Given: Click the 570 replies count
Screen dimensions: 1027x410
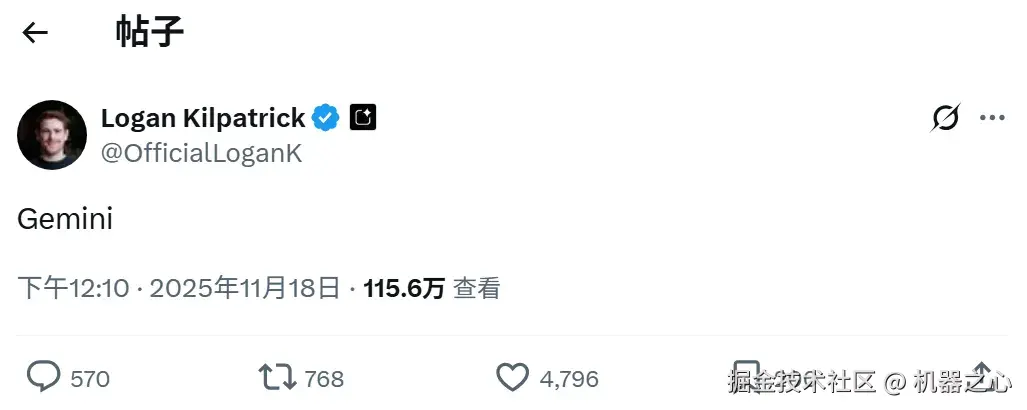Looking at the screenshot, I should click(90, 379).
